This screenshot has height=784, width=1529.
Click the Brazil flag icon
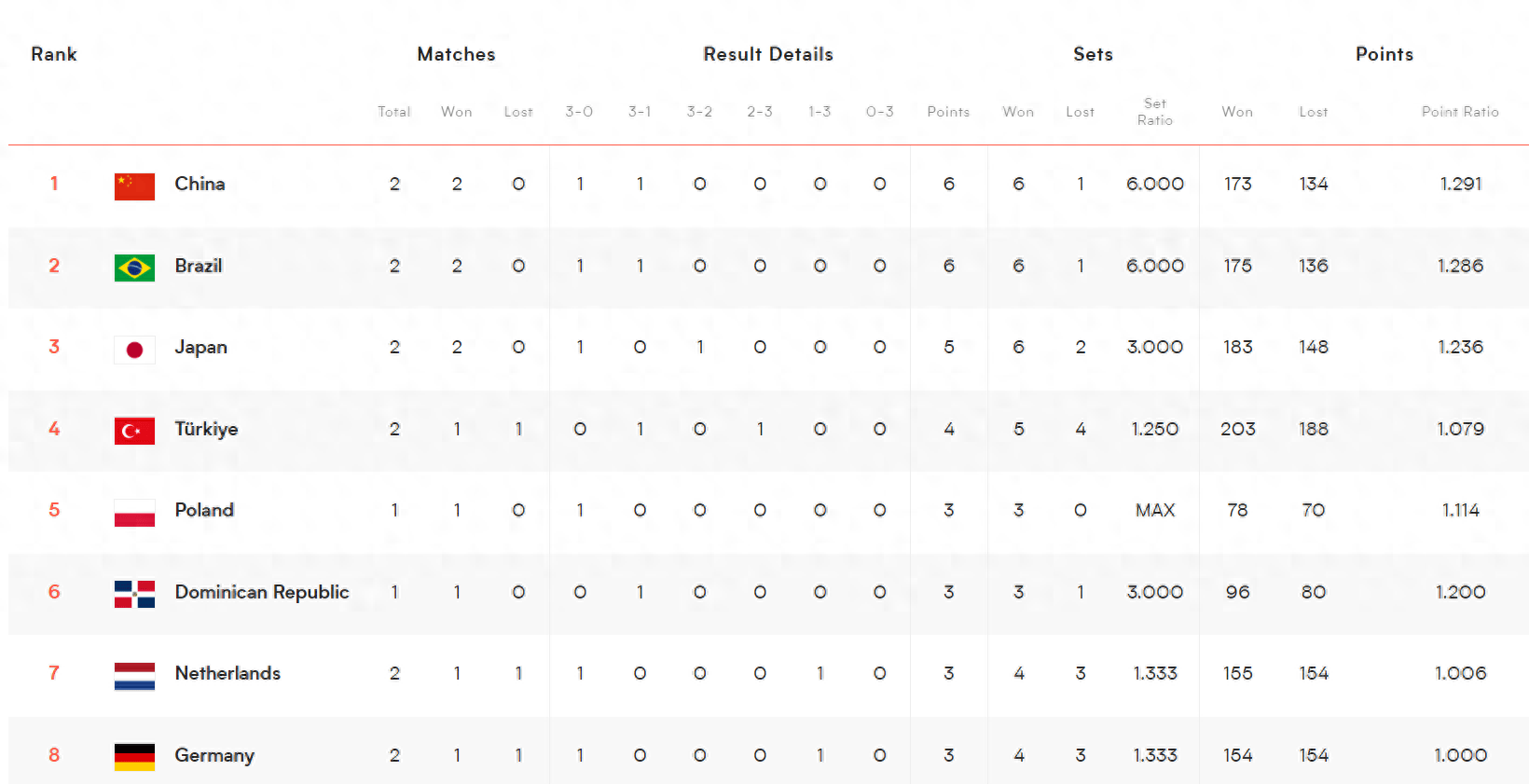pos(134,268)
